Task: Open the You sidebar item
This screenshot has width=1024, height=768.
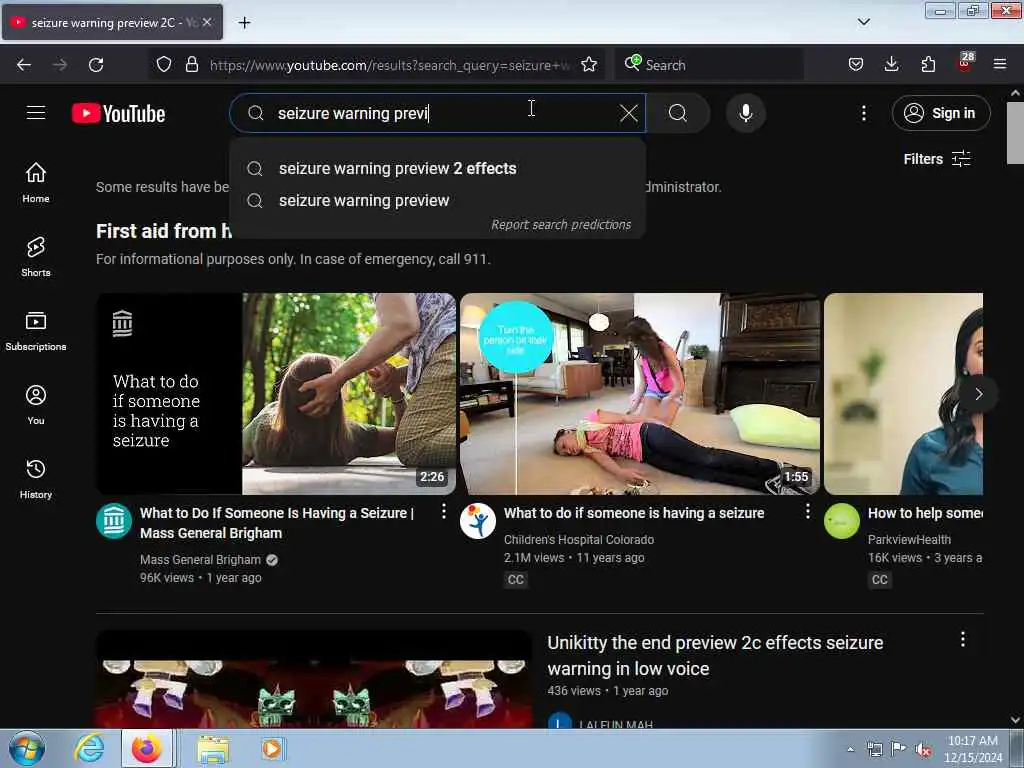Action: pyautogui.click(x=36, y=405)
